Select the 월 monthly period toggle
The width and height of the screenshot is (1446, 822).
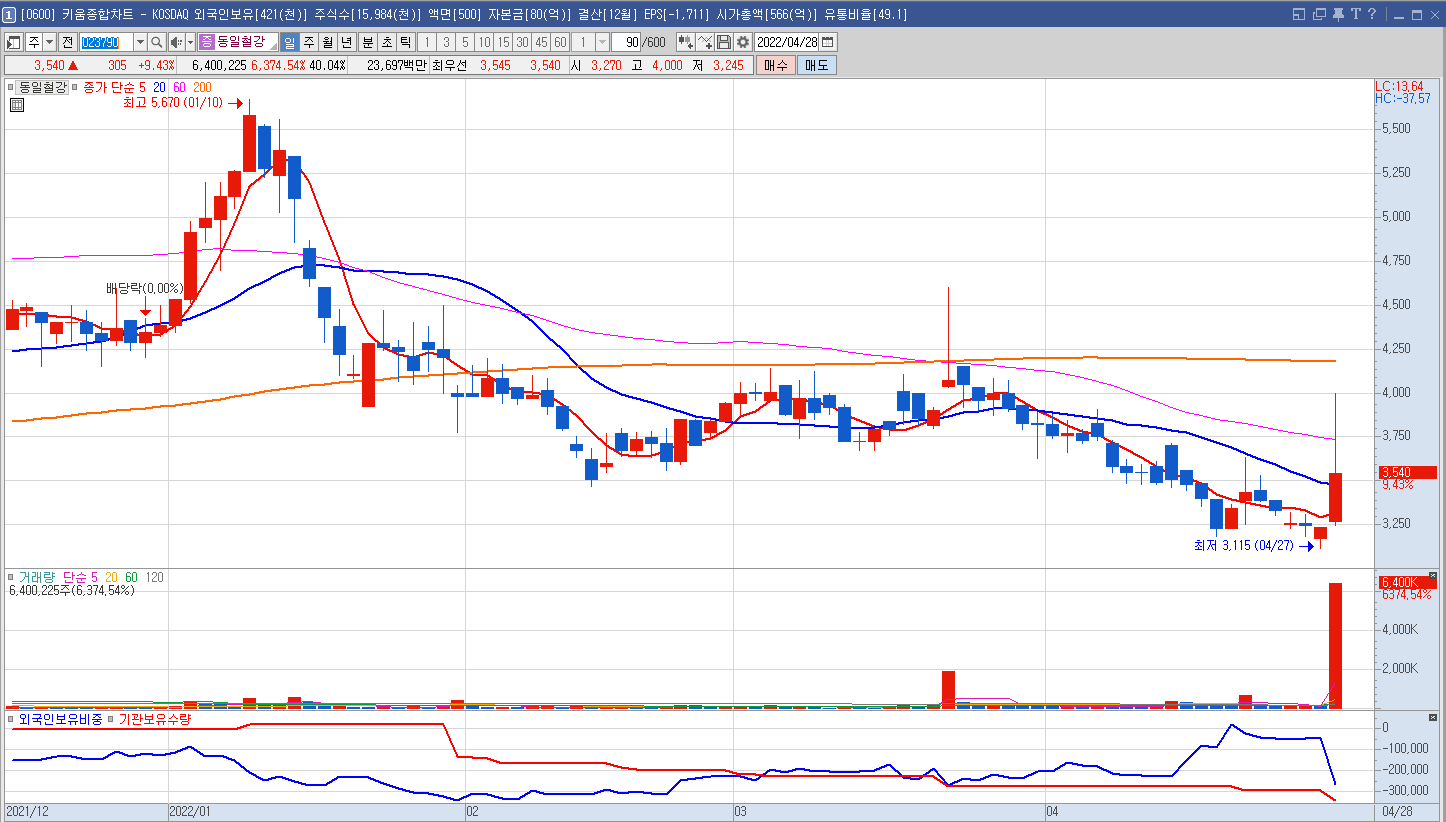[x=327, y=42]
